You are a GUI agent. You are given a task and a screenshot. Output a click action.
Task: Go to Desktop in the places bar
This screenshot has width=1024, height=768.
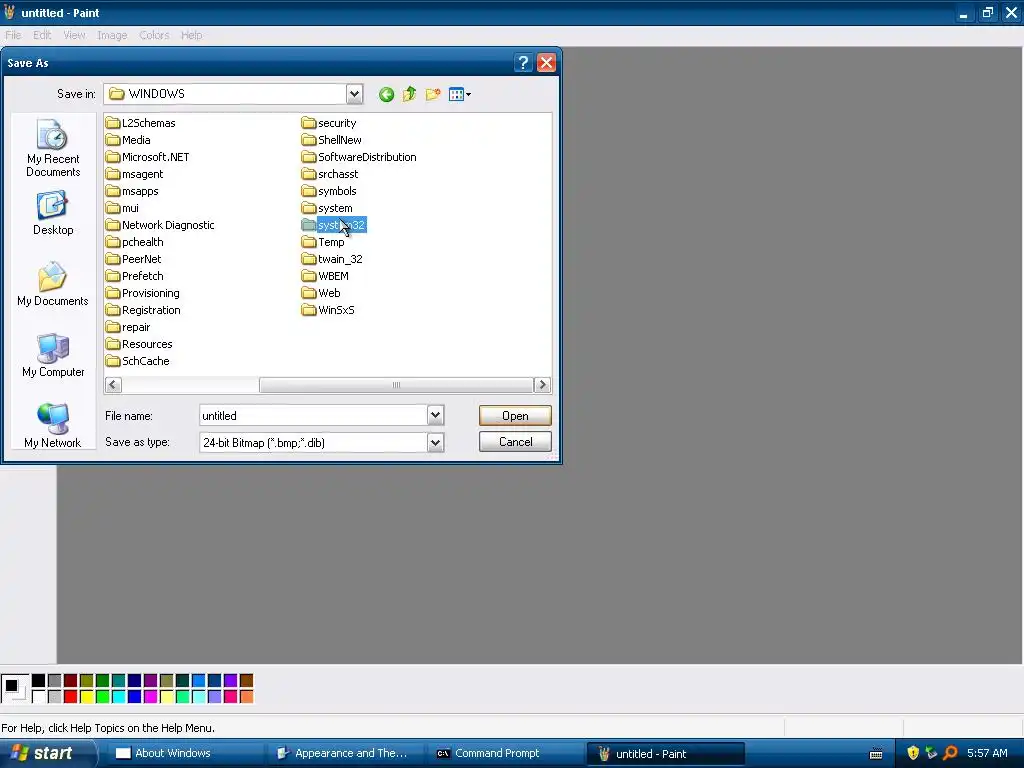tap(53, 213)
